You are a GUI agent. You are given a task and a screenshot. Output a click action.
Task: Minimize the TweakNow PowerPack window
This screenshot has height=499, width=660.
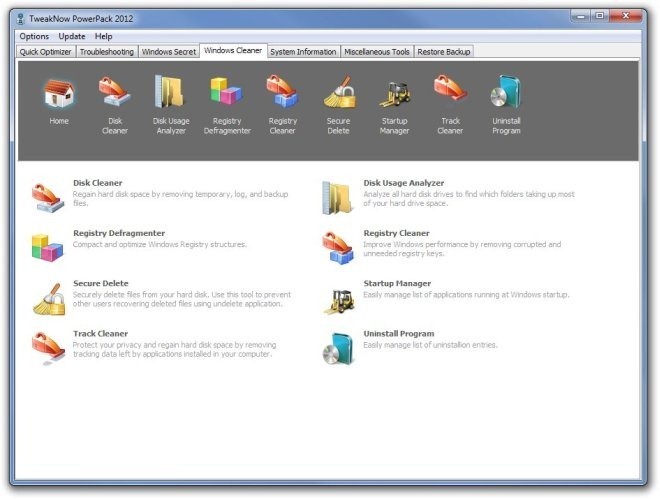click(x=581, y=16)
